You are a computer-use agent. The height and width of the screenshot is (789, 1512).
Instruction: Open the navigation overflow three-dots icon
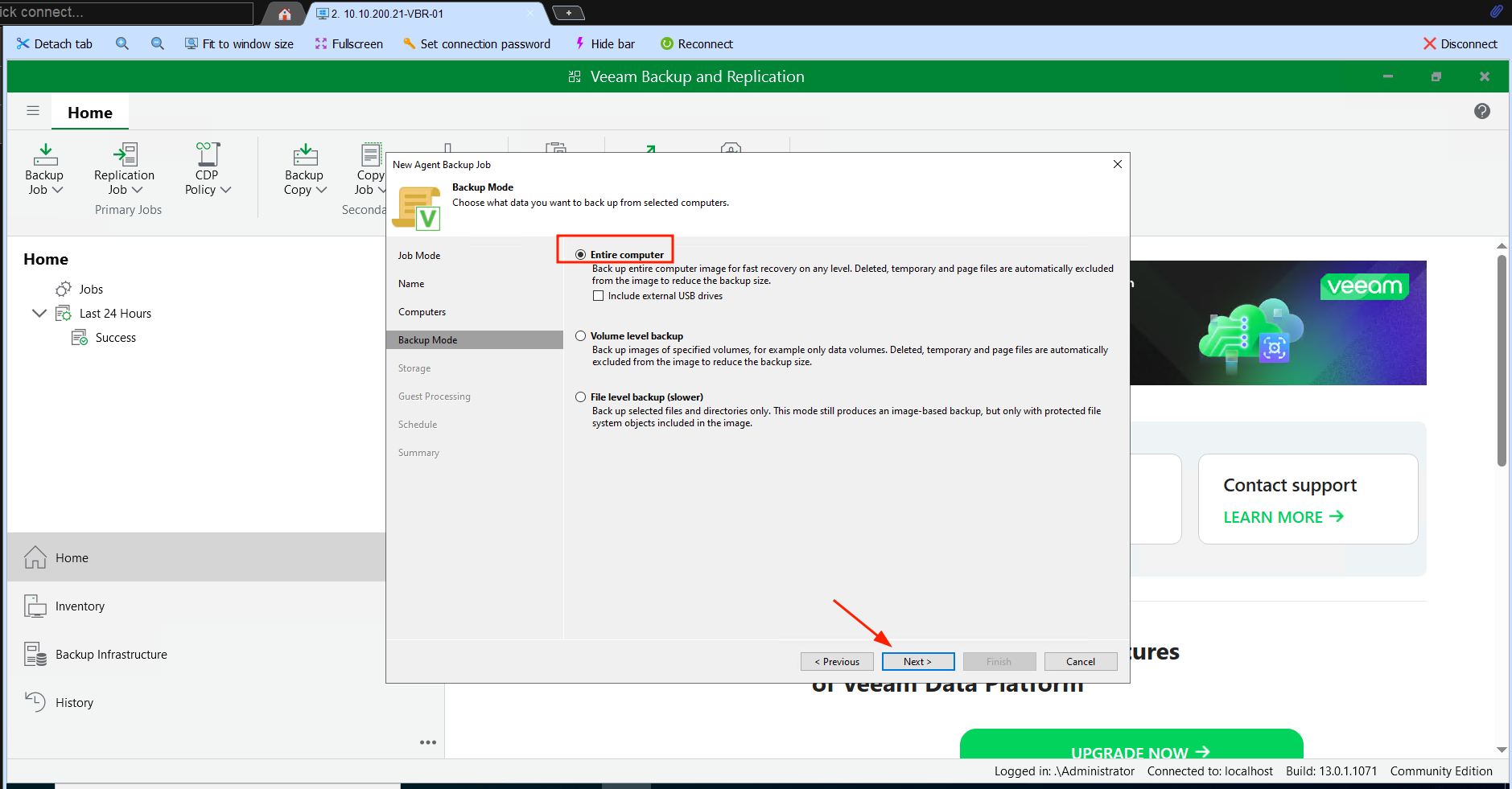[428, 742]
